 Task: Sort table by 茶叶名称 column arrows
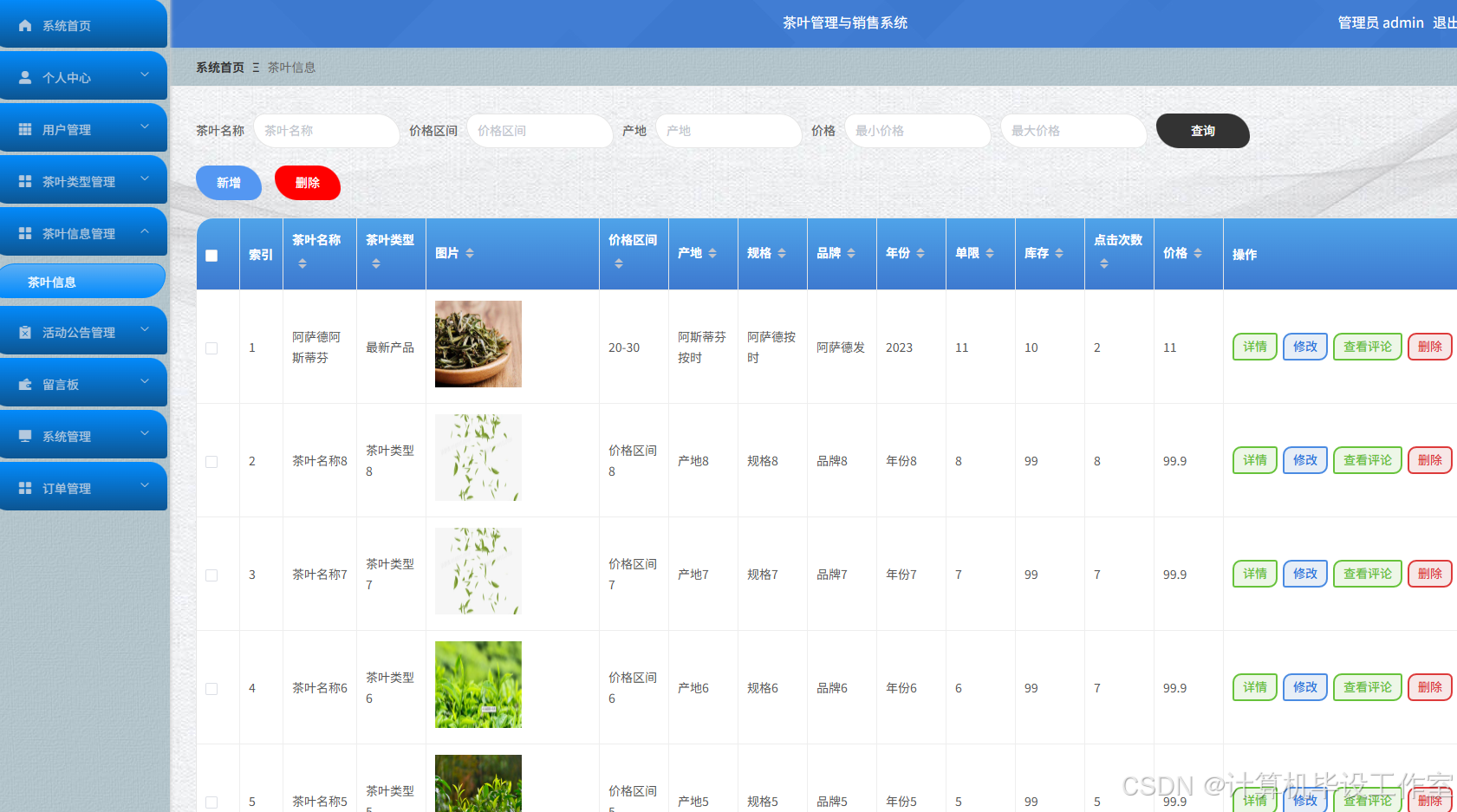pyautogui.click(x=302, y=263)
